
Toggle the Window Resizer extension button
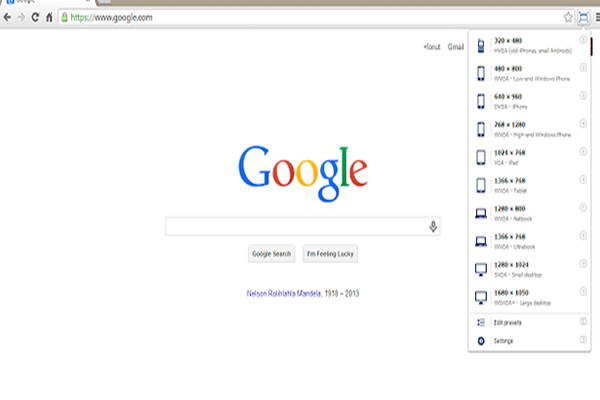click(583, 17)
